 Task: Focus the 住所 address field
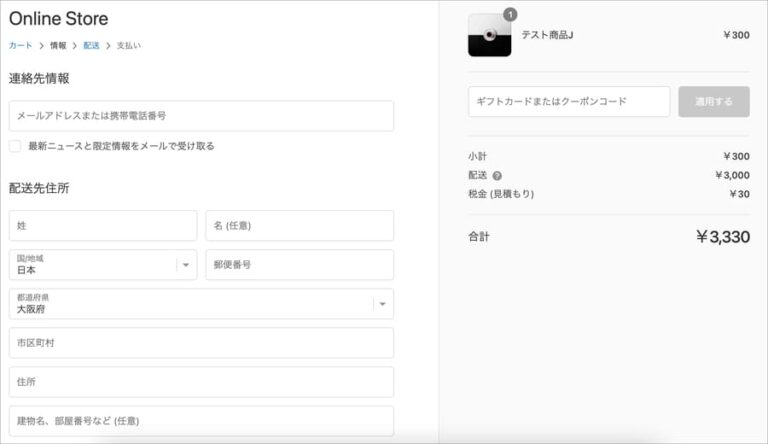[201, 382]
